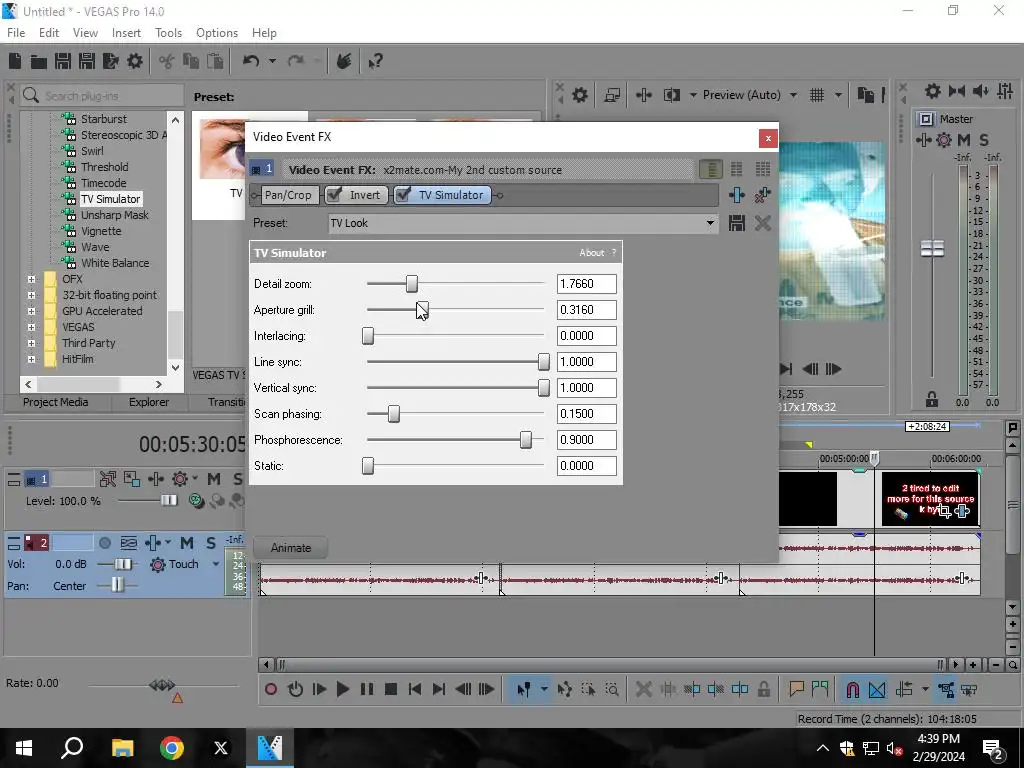Click the track 2 Arm for Record icon

104,543
